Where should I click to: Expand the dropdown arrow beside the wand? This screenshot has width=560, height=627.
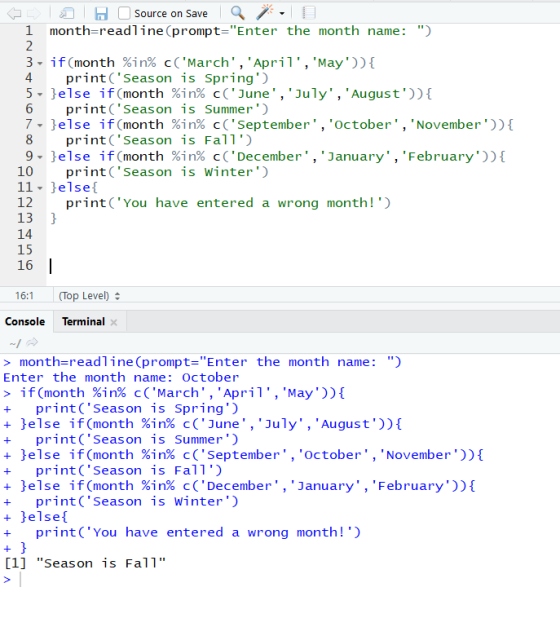[282, 14]
